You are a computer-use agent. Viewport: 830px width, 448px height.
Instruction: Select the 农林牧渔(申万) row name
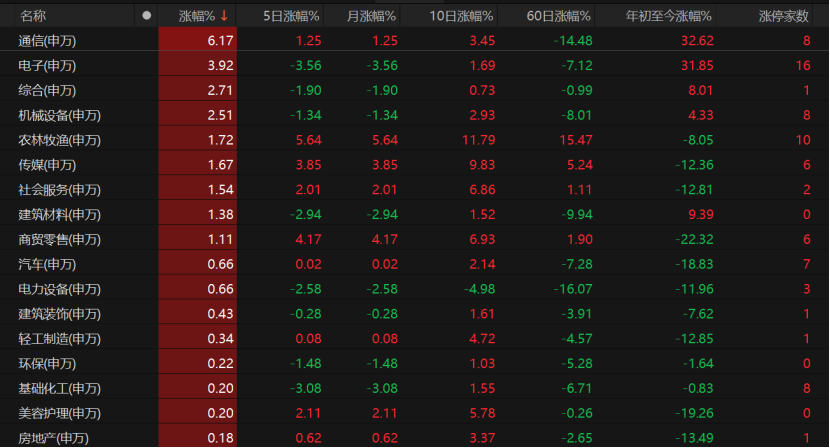point(59,140)
